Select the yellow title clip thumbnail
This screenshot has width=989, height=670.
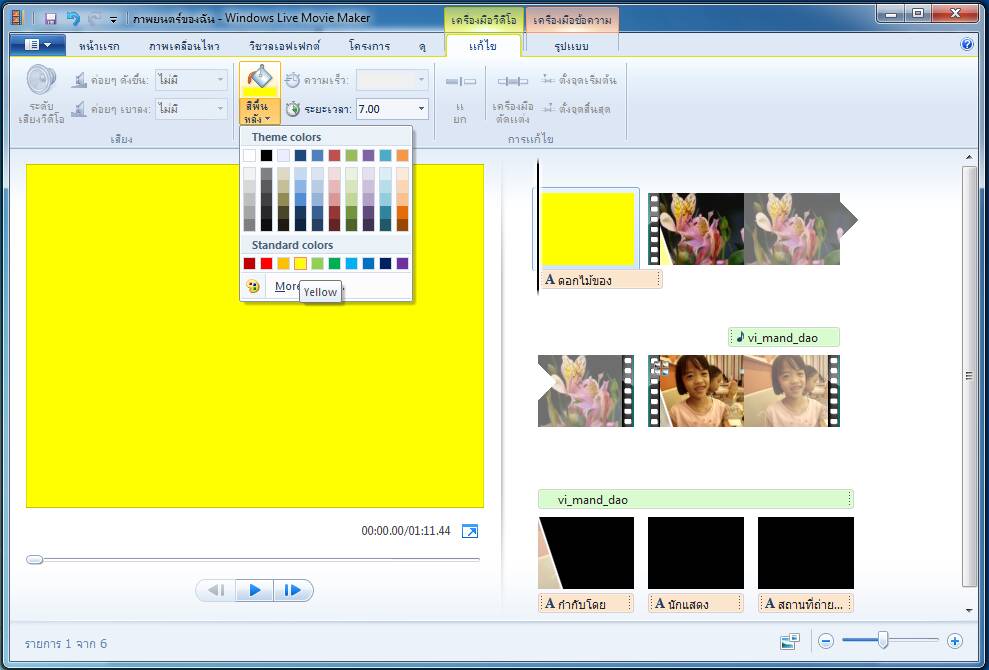click(588, 229)
